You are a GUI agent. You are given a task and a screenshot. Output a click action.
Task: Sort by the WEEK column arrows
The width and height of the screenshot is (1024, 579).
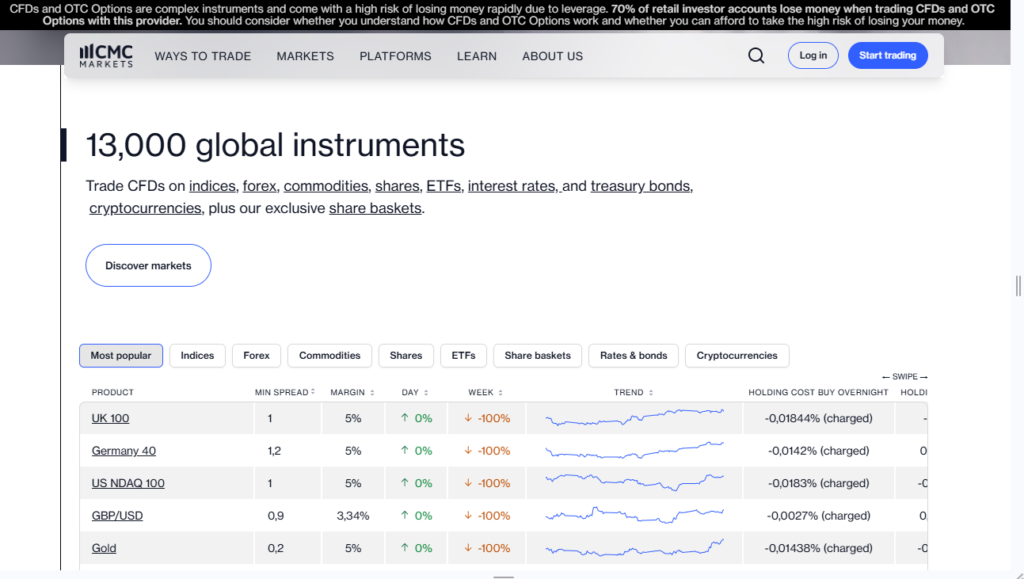(500, 392)
